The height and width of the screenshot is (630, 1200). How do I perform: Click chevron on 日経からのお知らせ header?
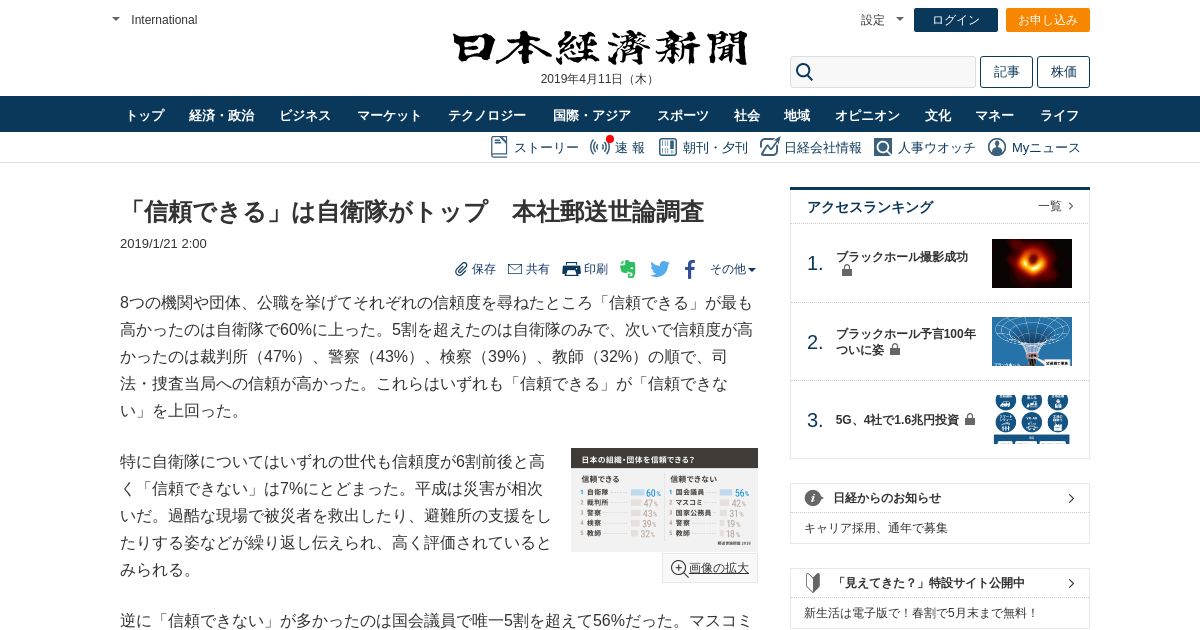click(x=1071, y=498)
